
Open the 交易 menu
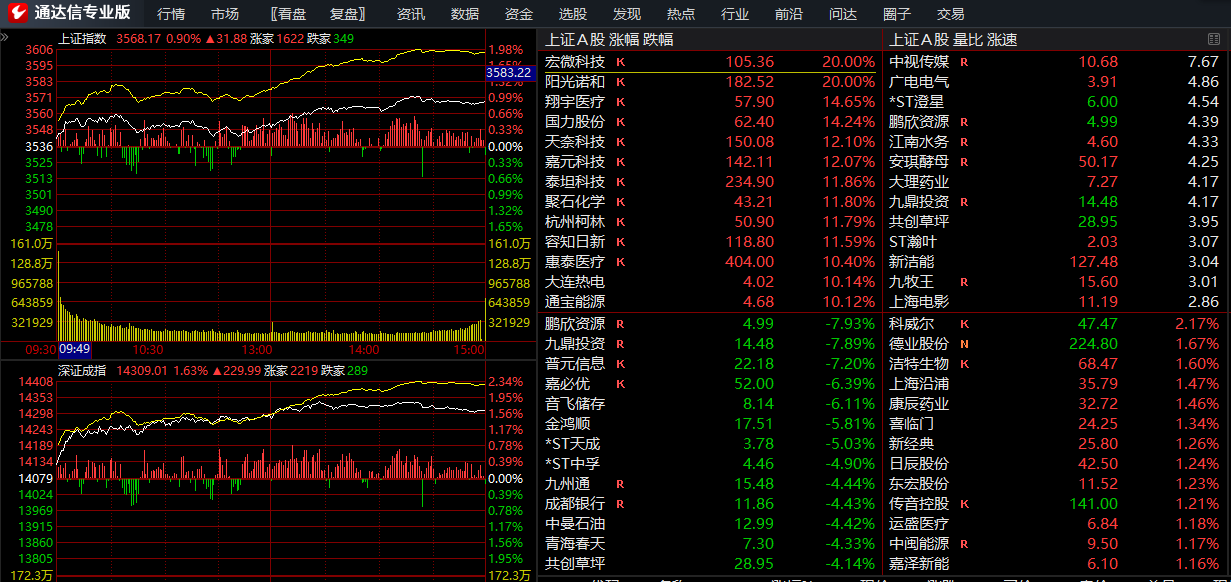951,14
